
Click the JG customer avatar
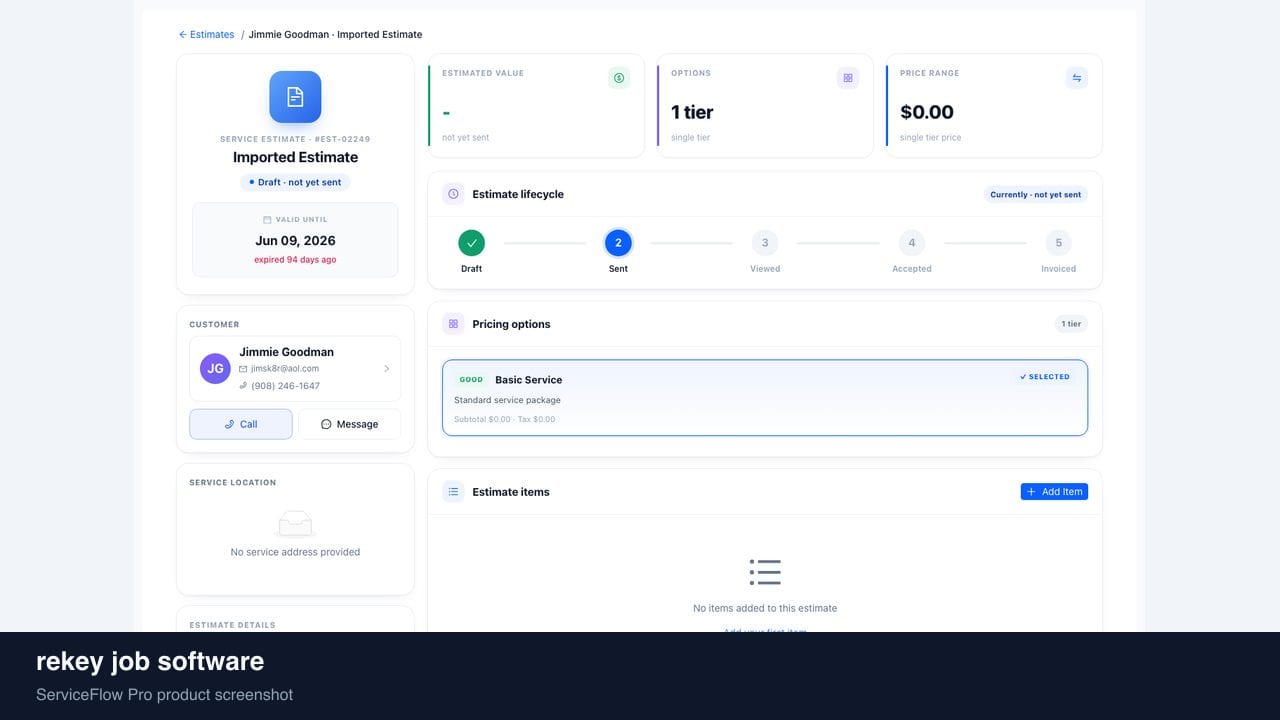click(215, 368)
